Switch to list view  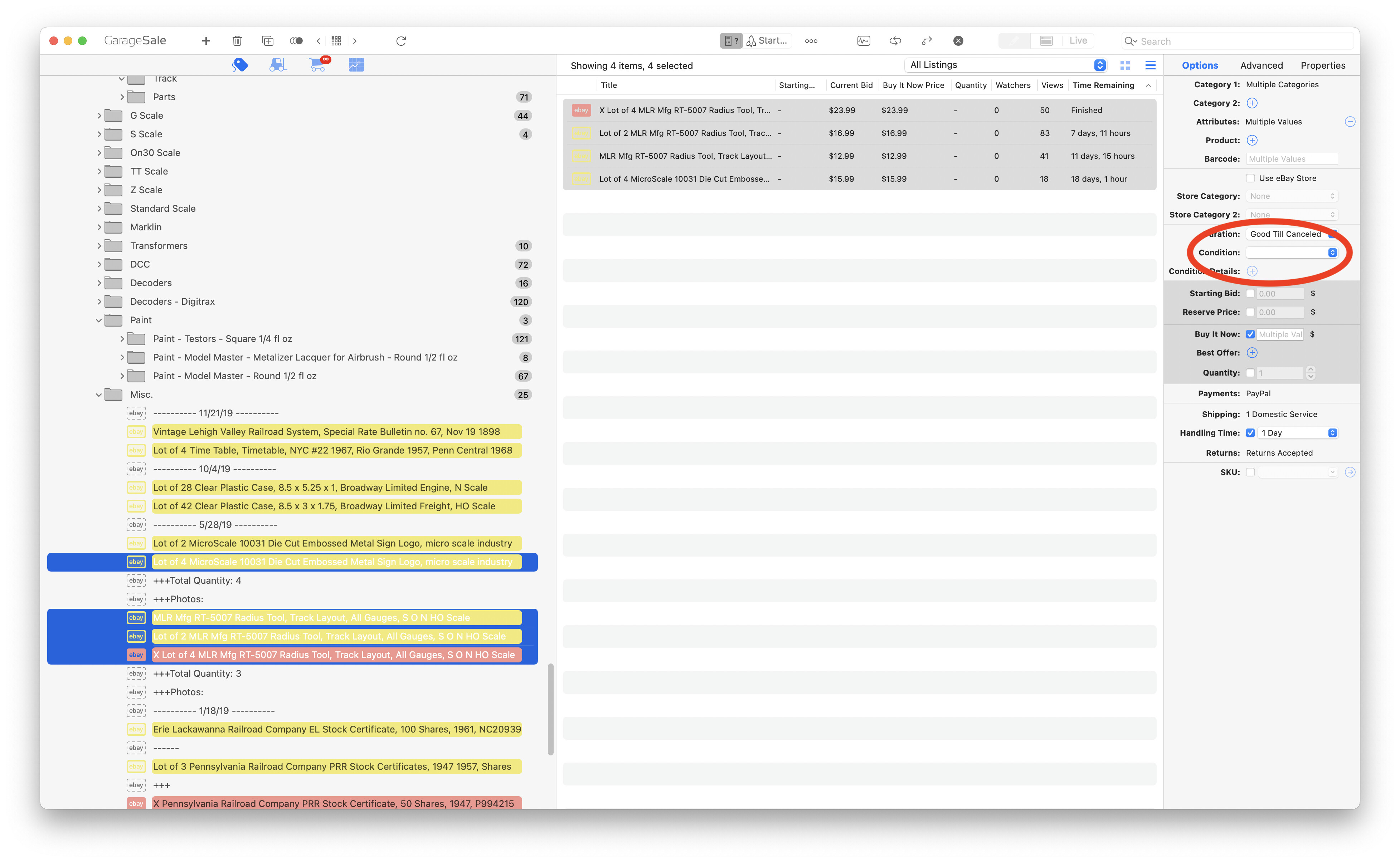click(1150, 65)
